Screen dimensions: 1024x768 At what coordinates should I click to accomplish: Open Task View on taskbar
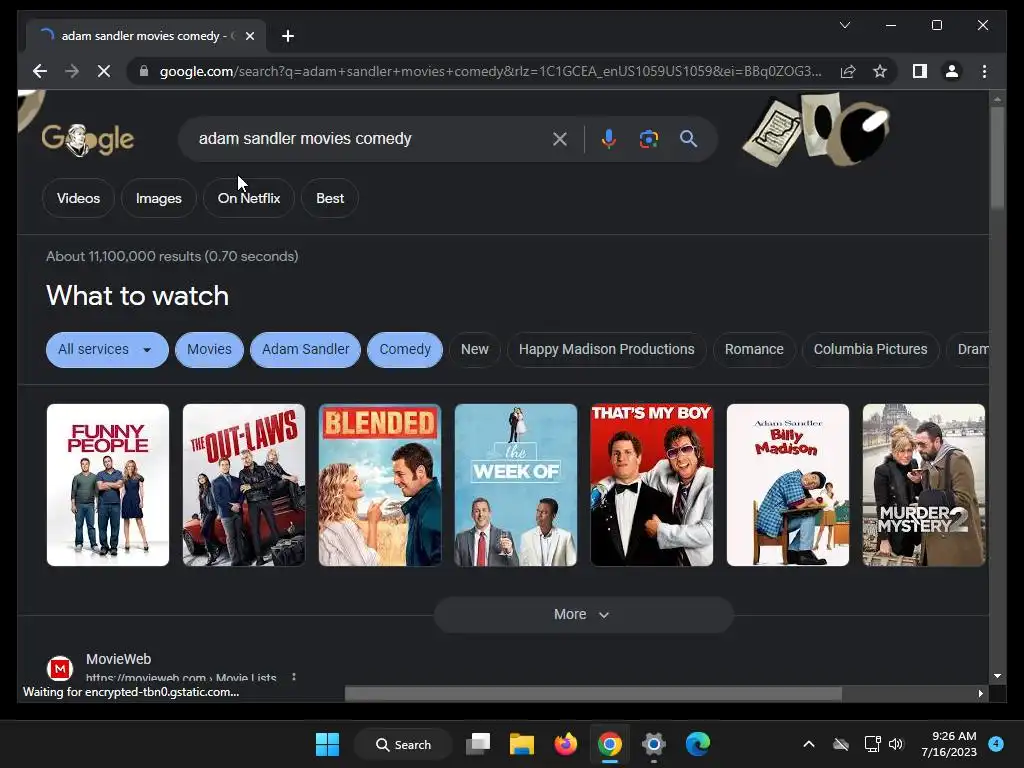click(478, 744)
